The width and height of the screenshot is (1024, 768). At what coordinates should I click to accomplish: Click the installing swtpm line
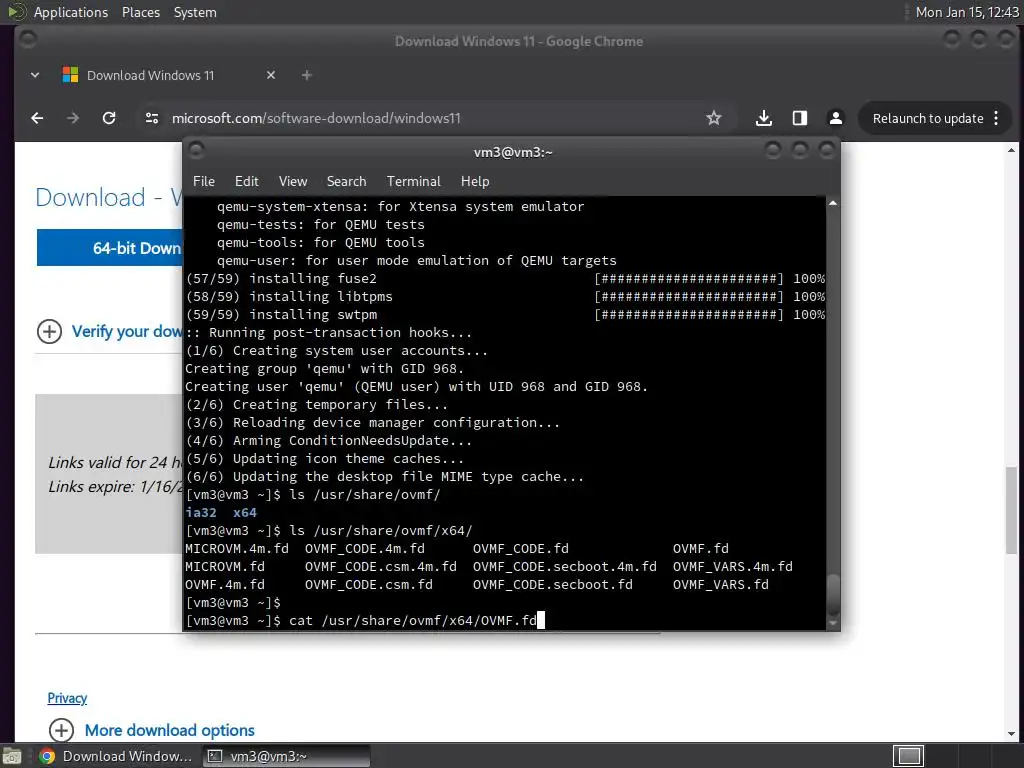pos(505,315)
